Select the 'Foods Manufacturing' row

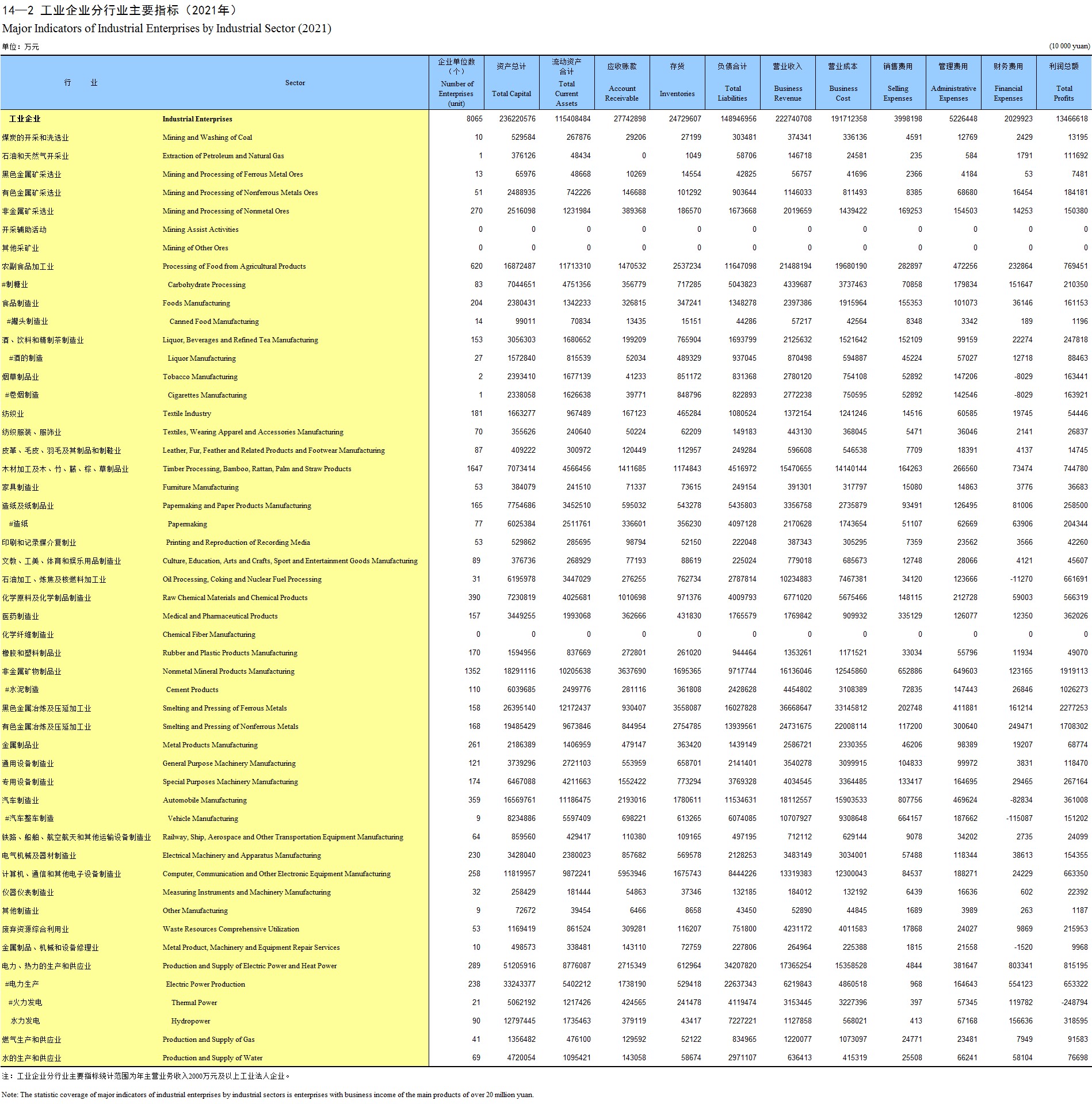(x=196, y=303)
